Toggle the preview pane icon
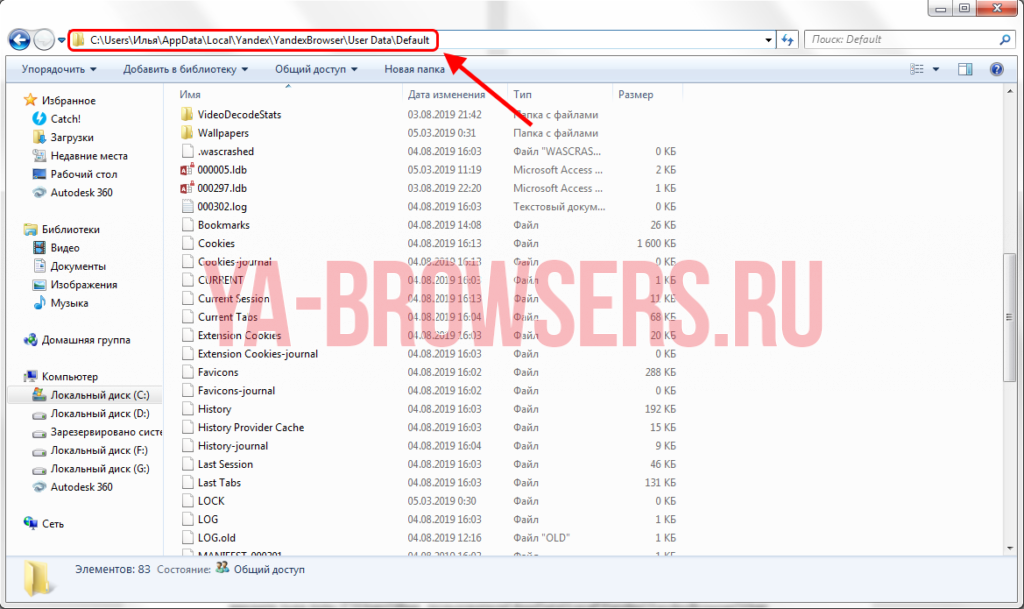 [965, 69]
